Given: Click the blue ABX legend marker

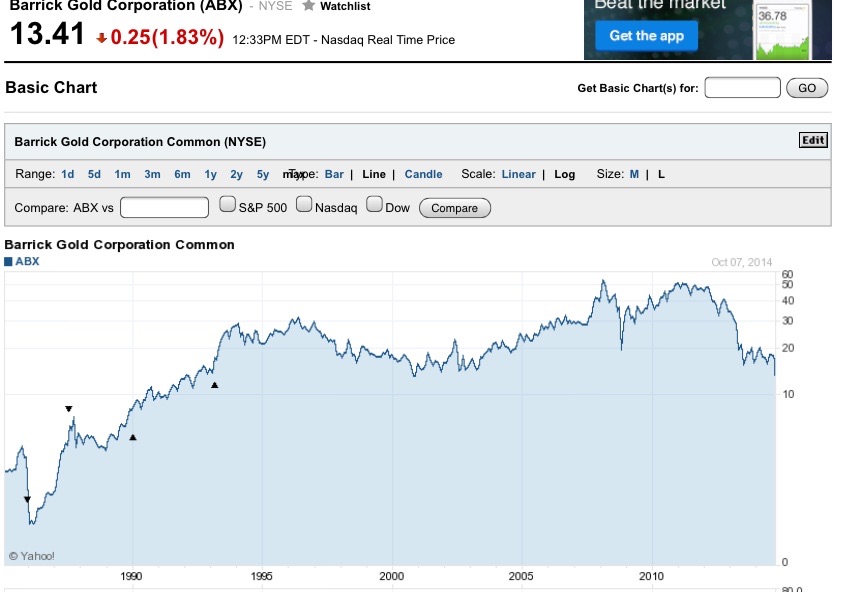Looking at the screenshot, I should click(10, 261).
